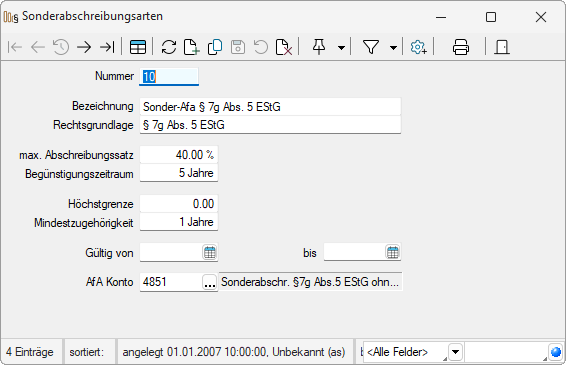Click the Höchstgrenze value field
Screen dimensions: 566x365
179,204
